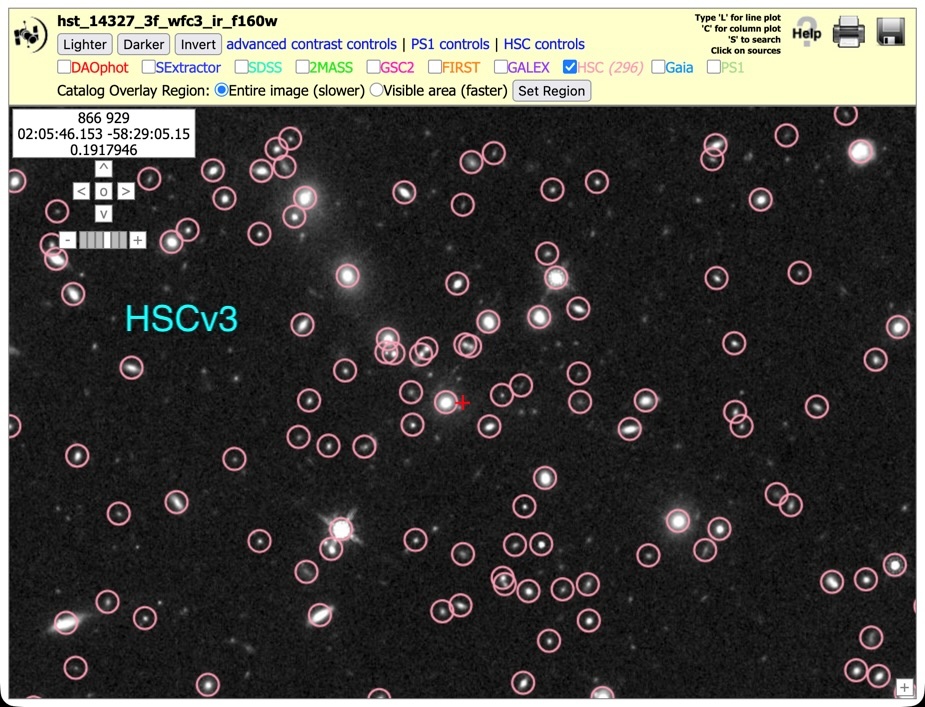This screenshot has width=925, height=707.
Task: Open advanced contrast controls link
Action: tap(311, 44)
